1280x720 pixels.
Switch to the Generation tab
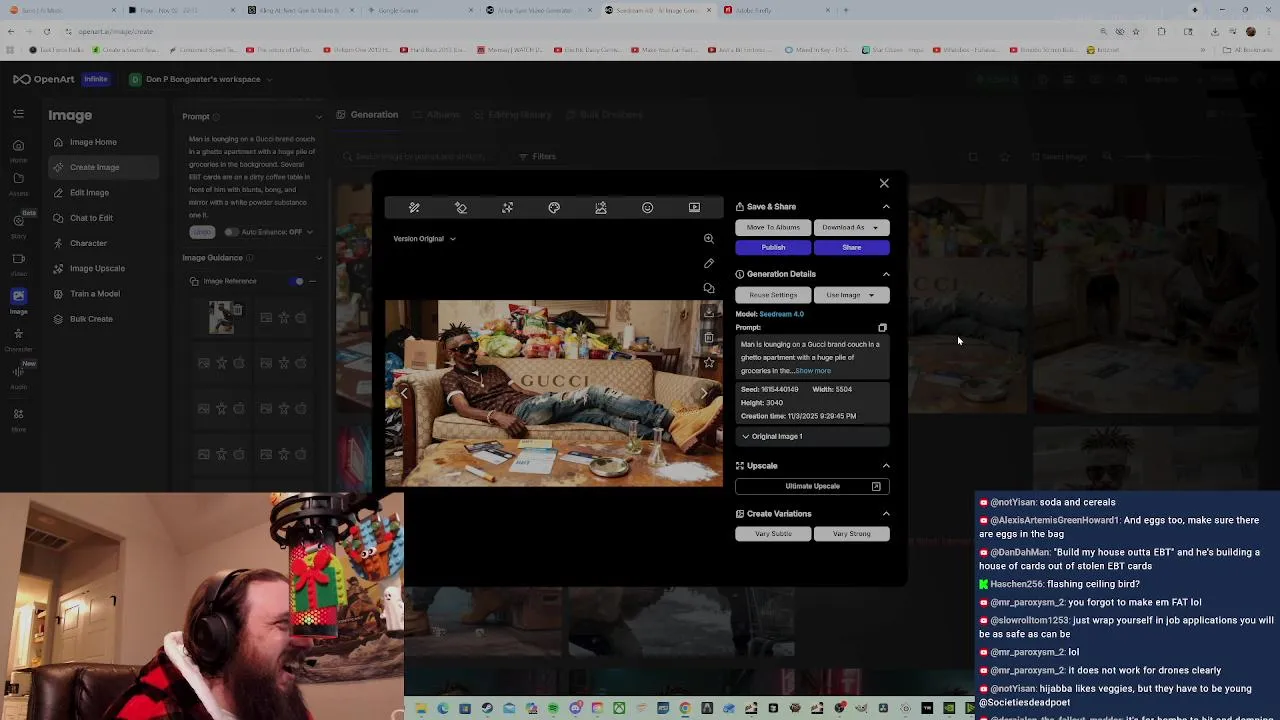click(368, 115)
